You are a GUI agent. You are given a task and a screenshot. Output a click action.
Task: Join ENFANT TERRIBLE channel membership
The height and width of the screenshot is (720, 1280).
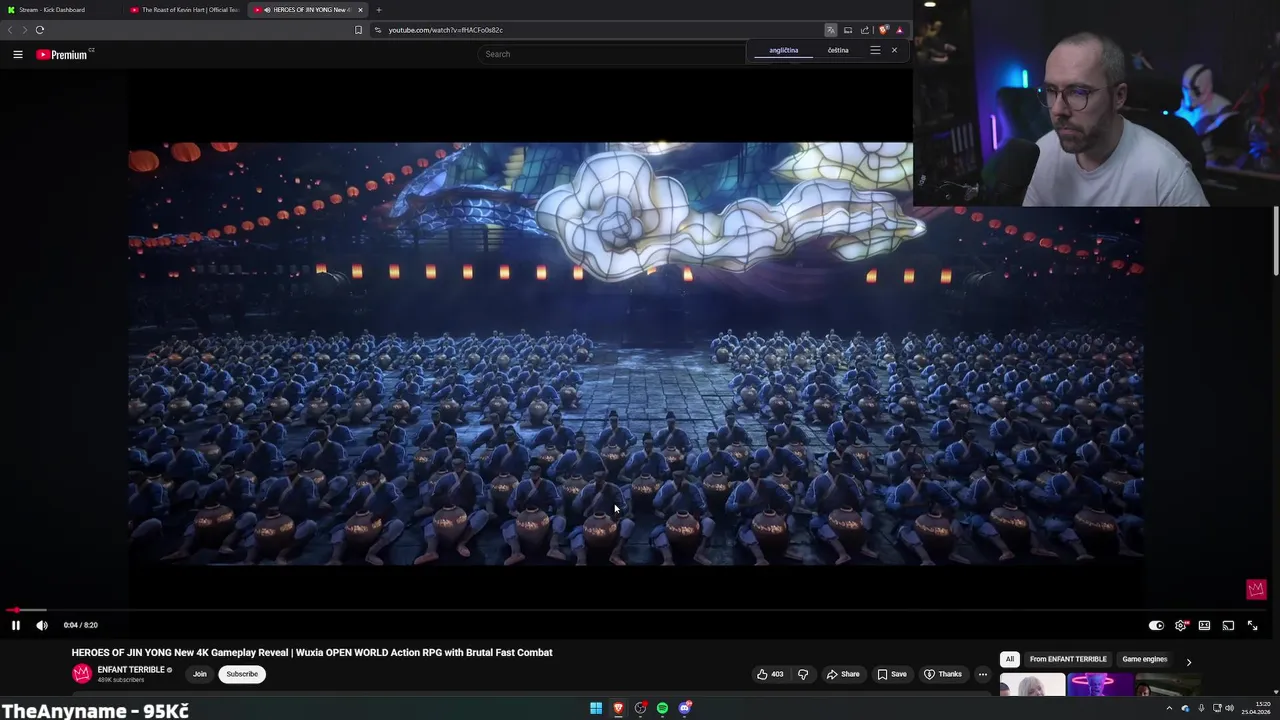(x=200, y=674)
